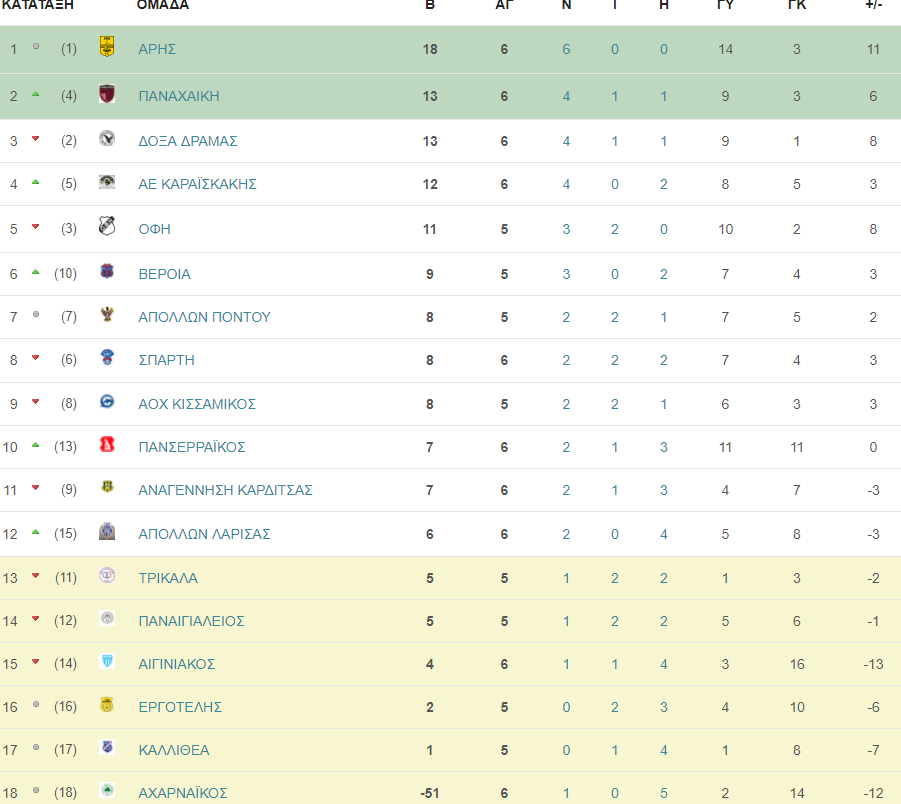Click the ΟΦΗ club logo
Screen dimensions: 901x804
point(107,226)
